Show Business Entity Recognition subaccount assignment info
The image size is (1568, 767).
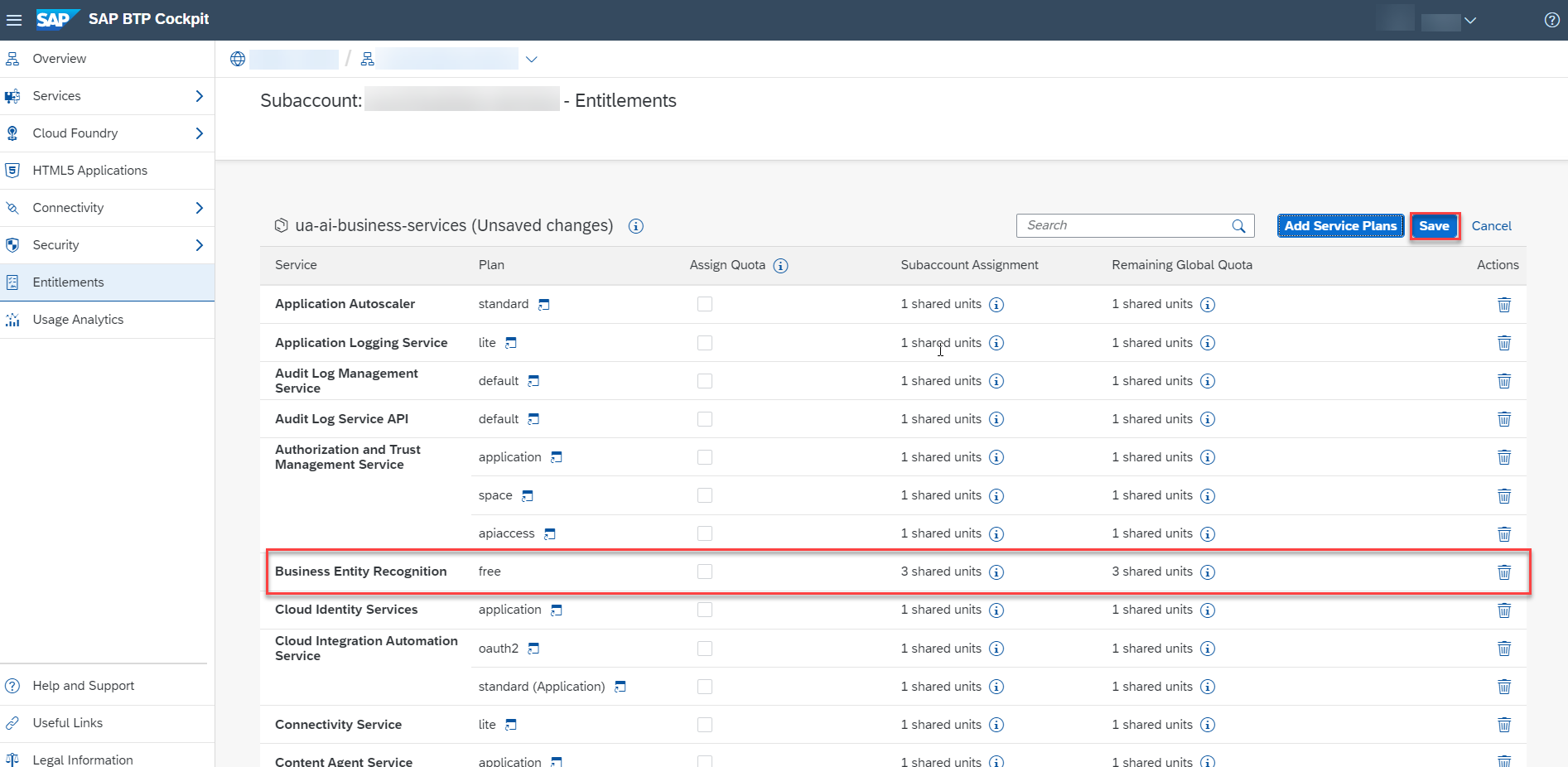996,572
